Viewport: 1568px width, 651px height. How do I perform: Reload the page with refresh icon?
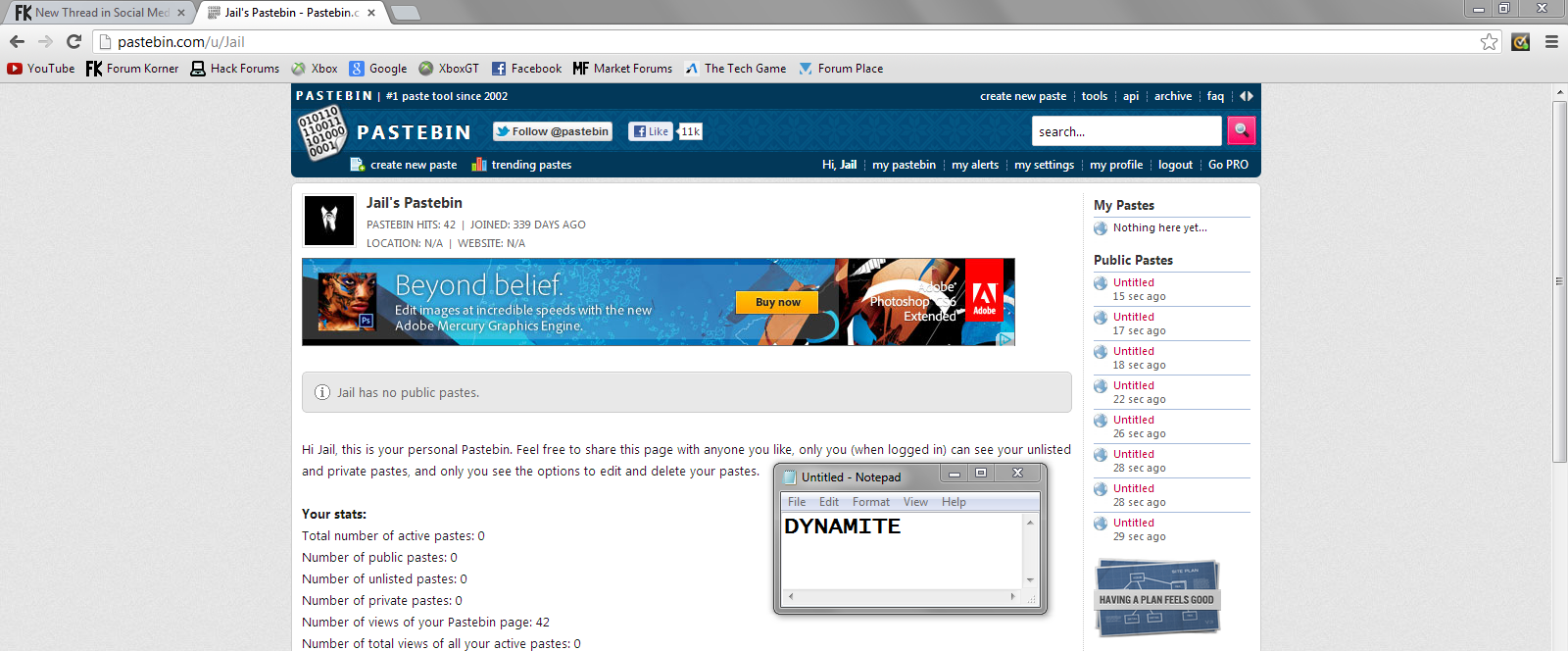click(x=73, y=41)
